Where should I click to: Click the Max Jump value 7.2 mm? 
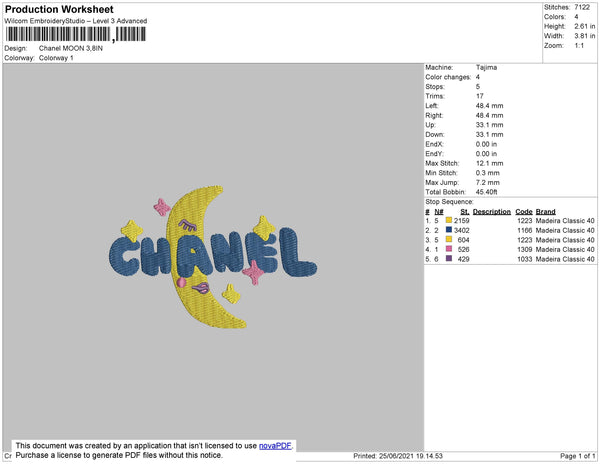tap(488, 182)
